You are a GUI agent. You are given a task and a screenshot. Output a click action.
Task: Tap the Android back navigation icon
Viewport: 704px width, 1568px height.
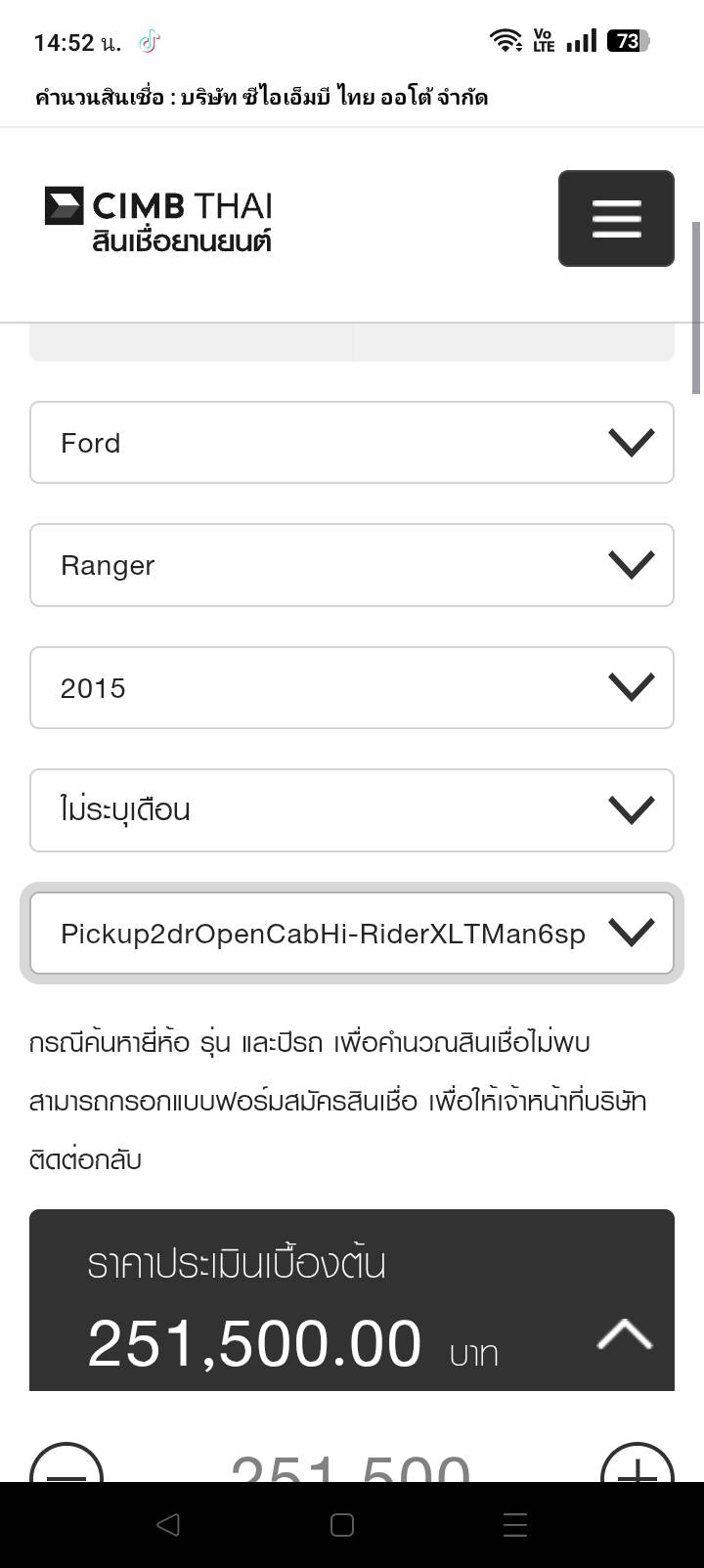click(x=168, y=1525)
